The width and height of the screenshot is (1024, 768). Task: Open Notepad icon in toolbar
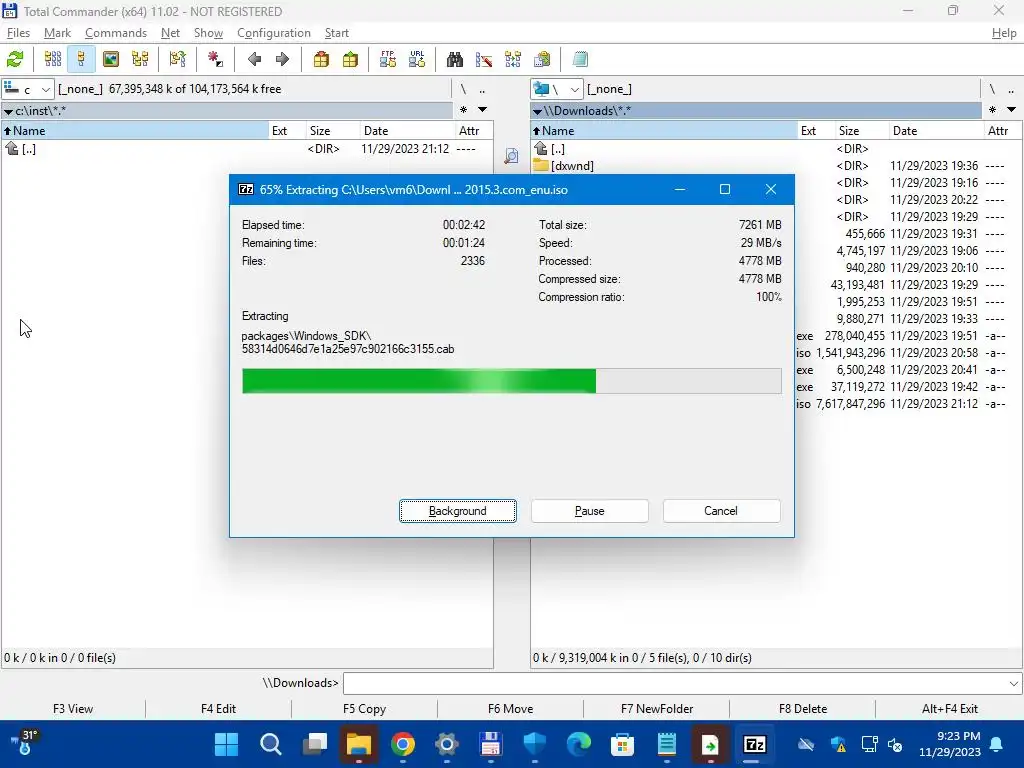click(580, 59)
